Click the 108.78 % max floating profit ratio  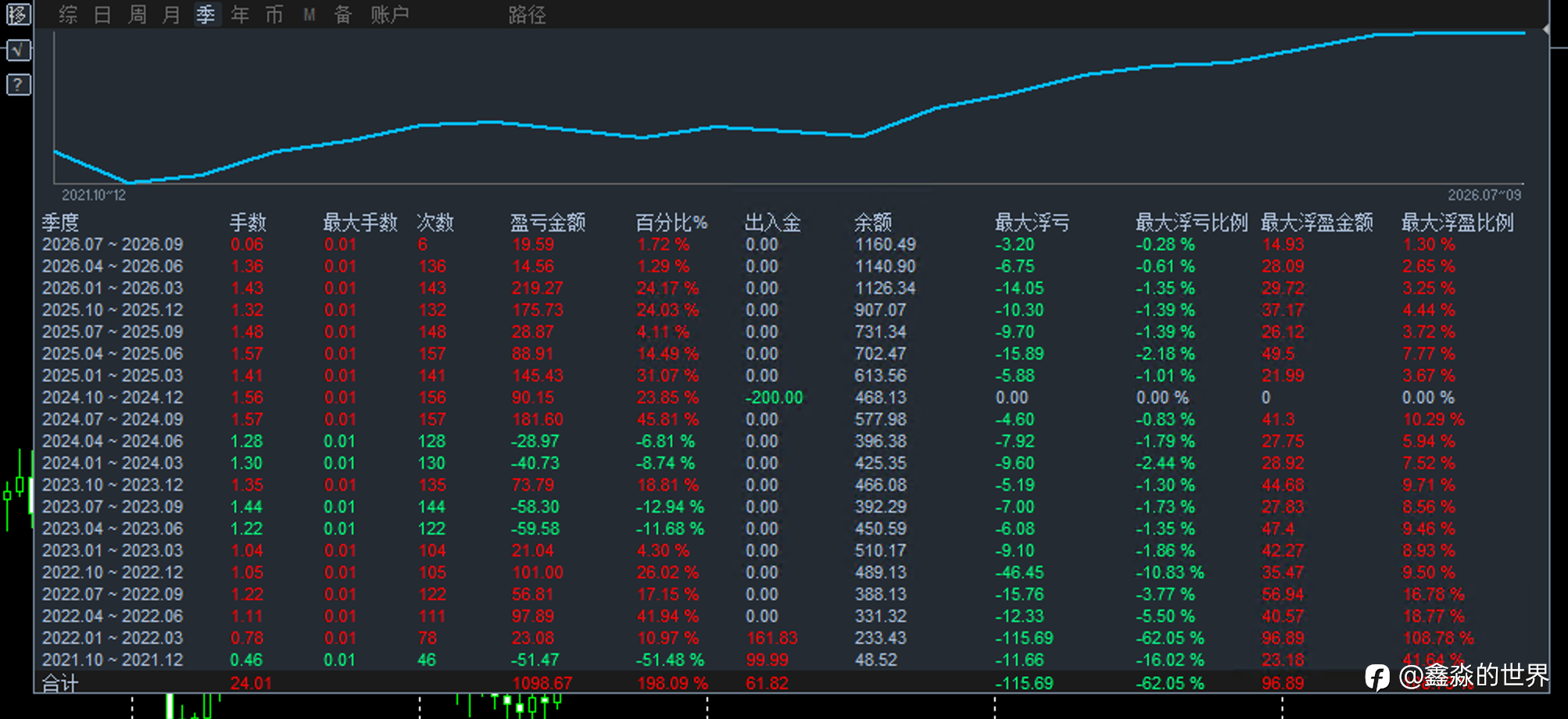coord(1438,639)
